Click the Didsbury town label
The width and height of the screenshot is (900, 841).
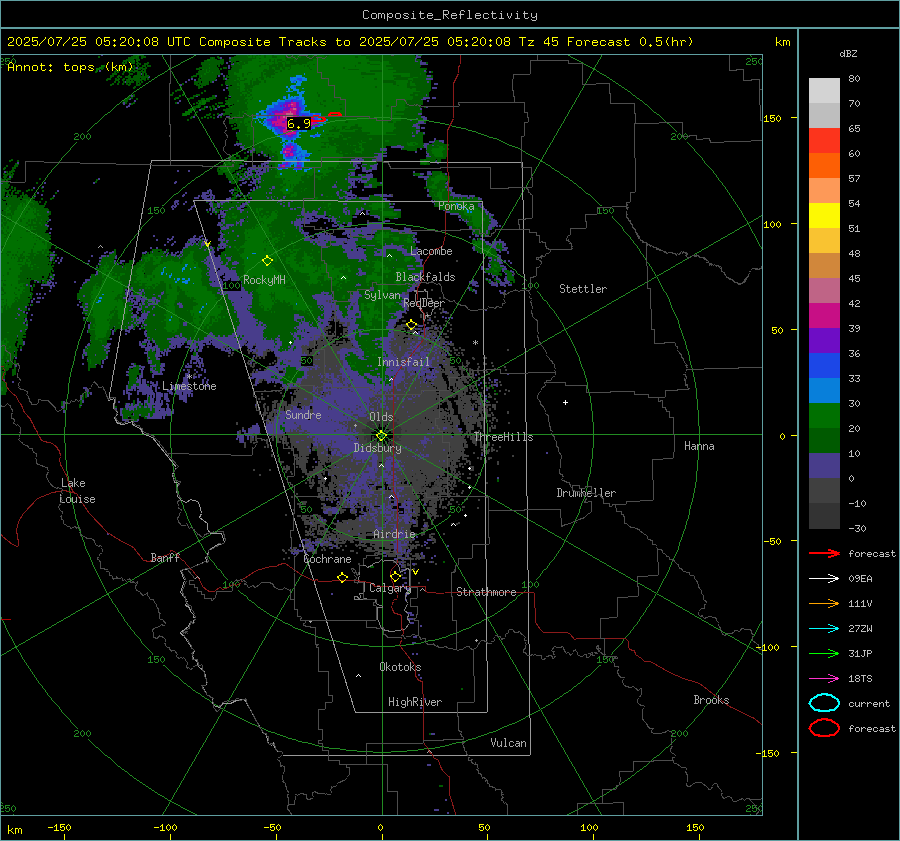377,448
